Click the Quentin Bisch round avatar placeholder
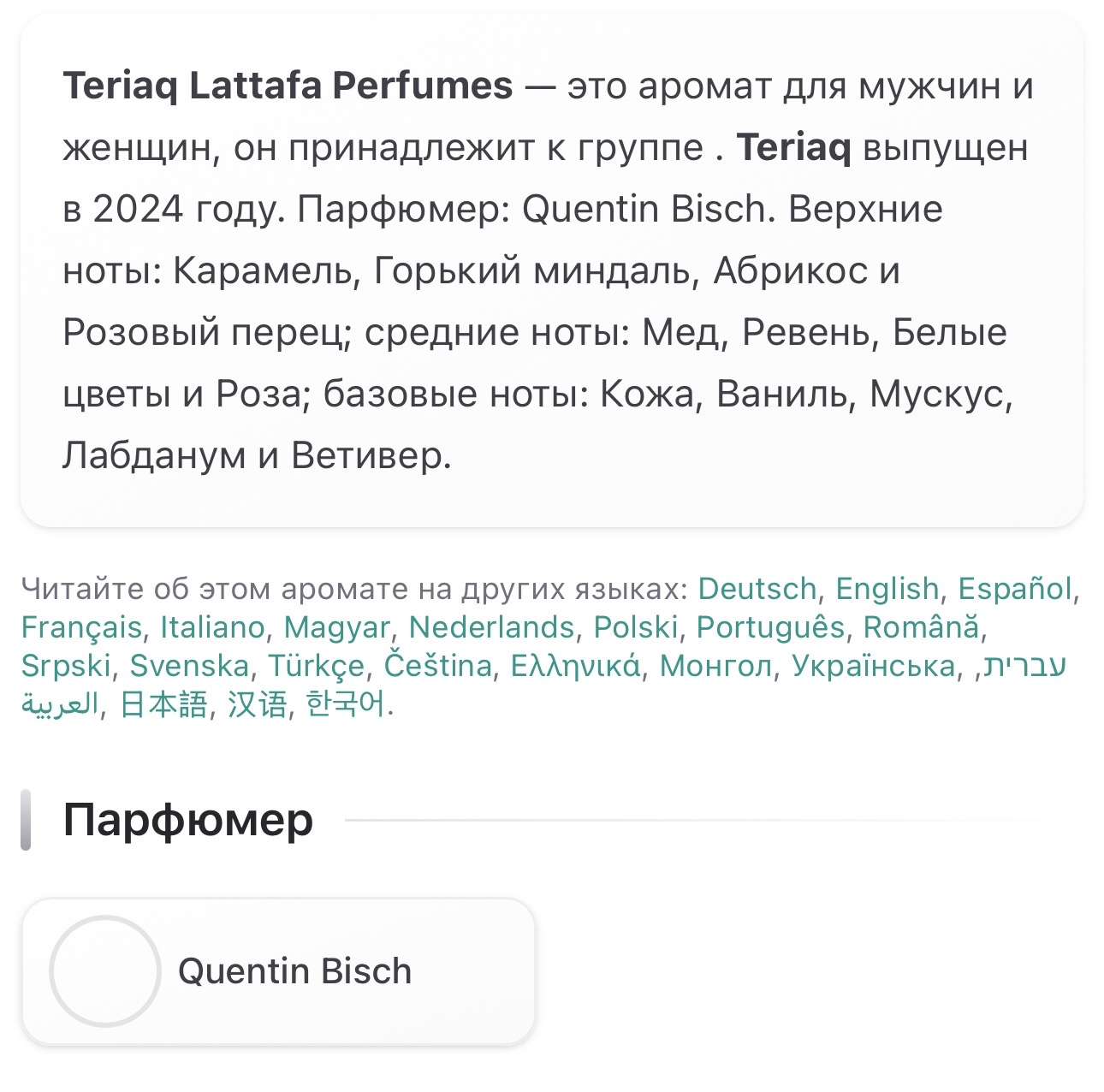Viewport: 1104px width, 1092px height. [x=105, y=971]
